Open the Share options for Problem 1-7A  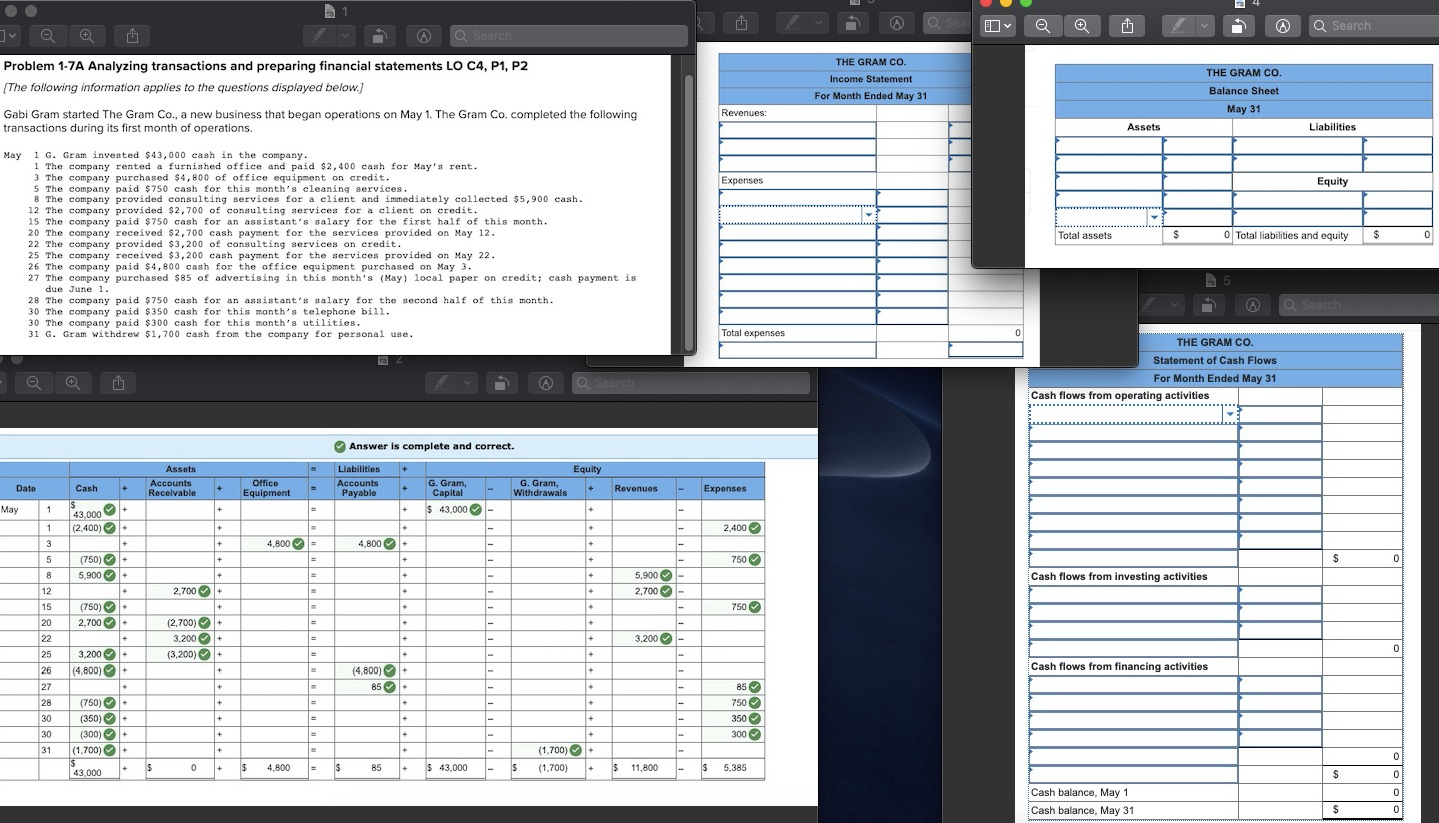click(x=132, y=36)
